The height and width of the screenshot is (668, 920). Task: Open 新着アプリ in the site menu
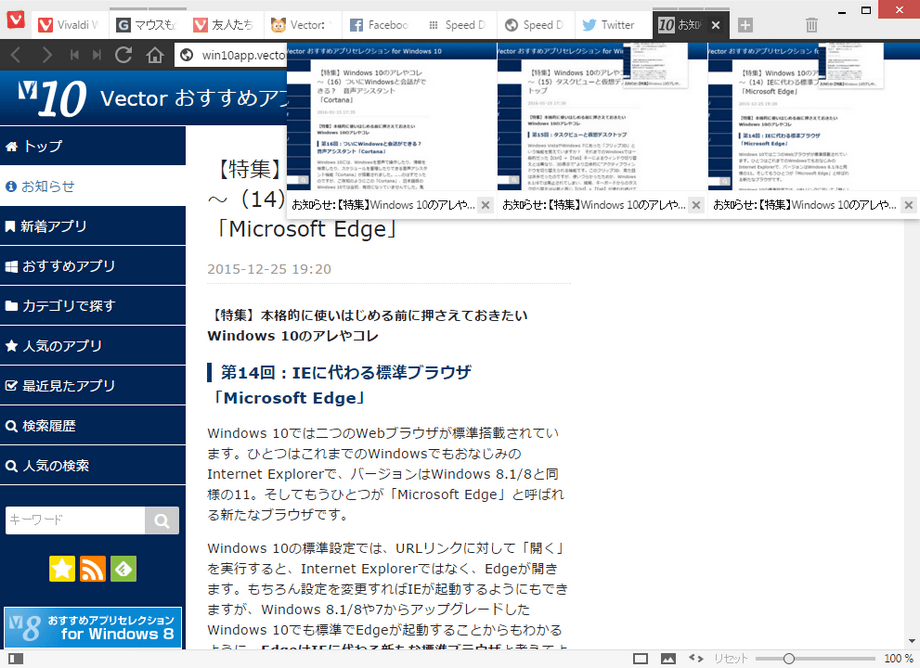coord(93,226)
